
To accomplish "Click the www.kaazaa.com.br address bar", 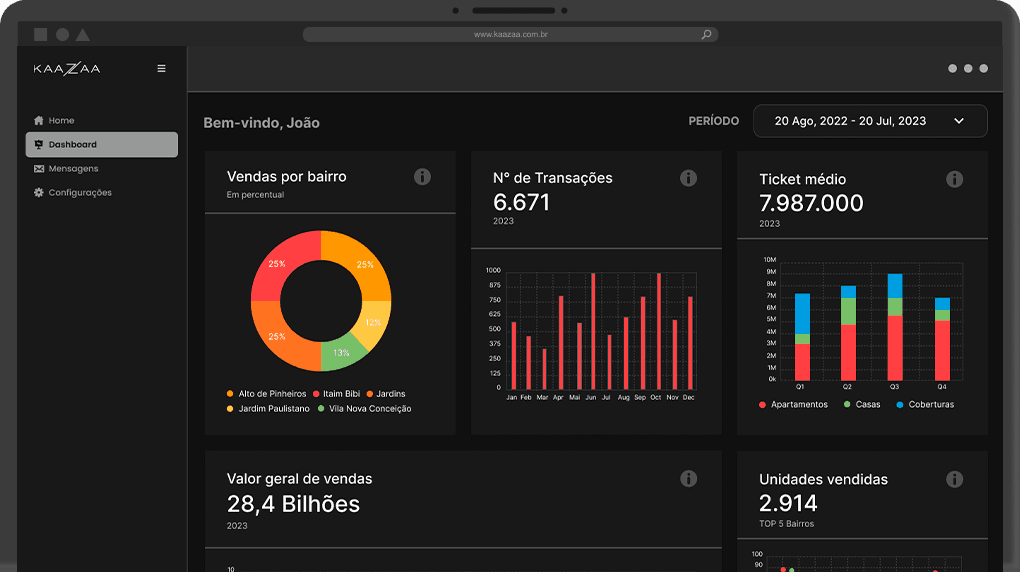I will [510, 34].
